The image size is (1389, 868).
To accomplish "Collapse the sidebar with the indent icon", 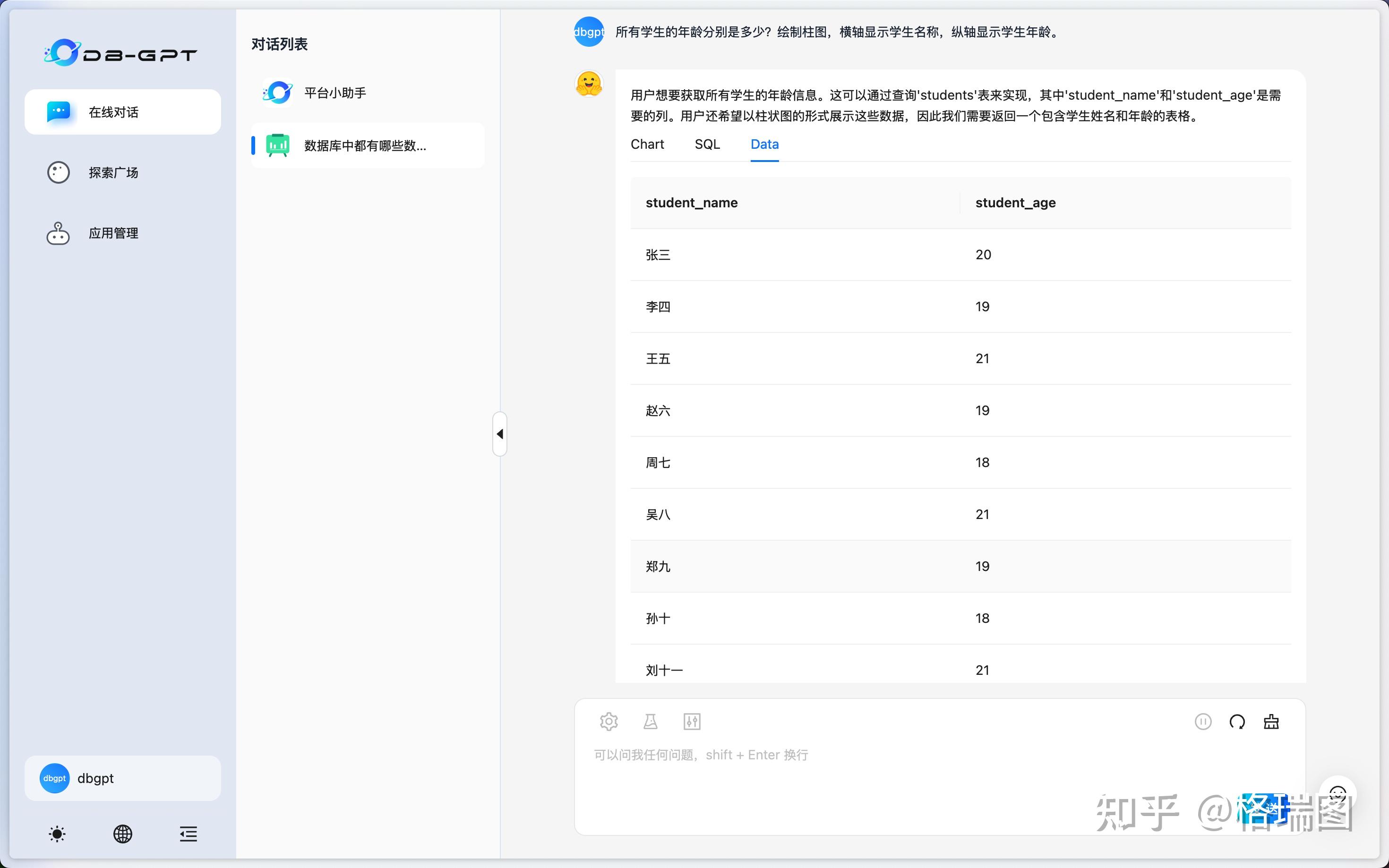I will 188,834.
